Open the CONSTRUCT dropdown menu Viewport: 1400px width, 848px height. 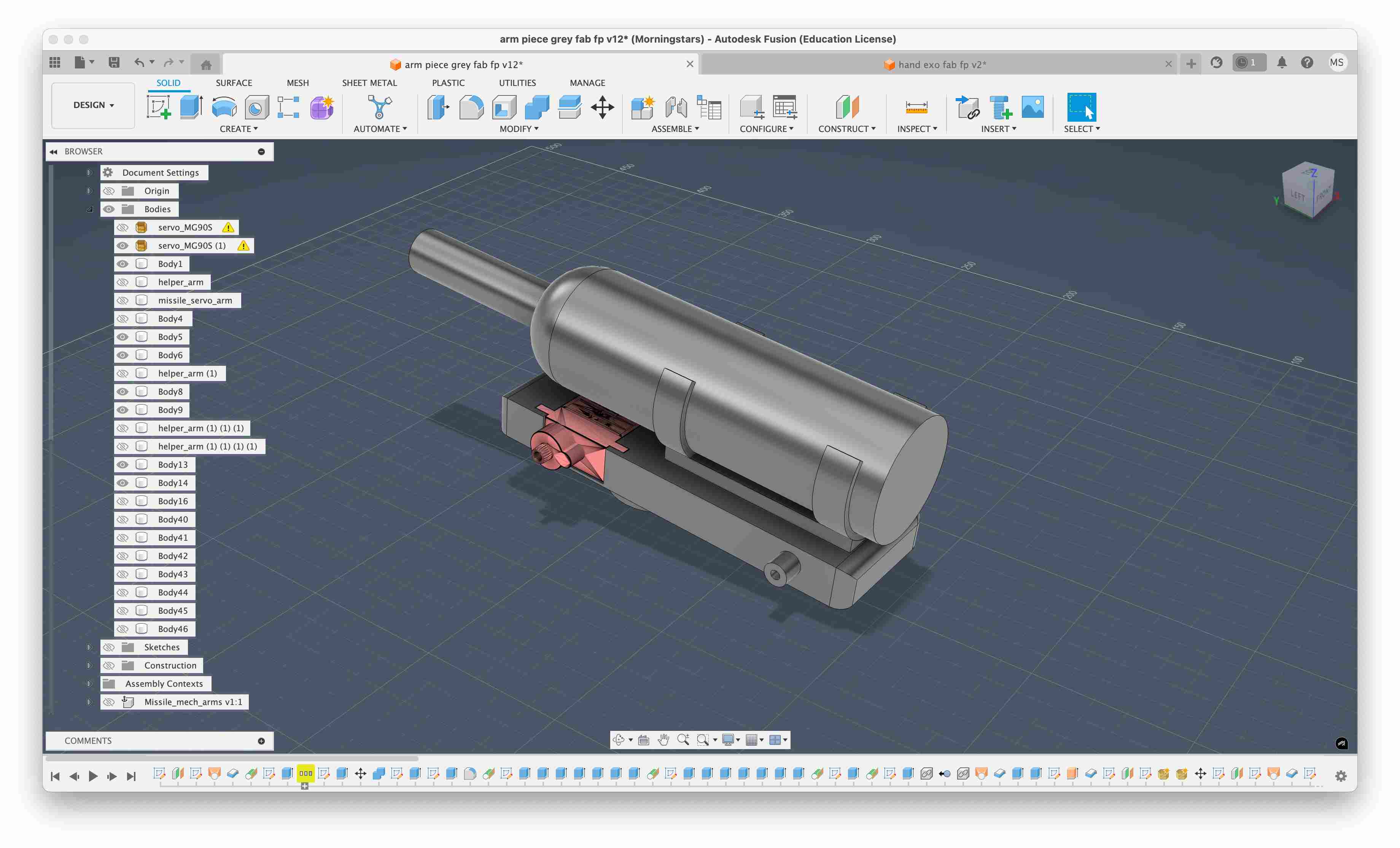846,129
